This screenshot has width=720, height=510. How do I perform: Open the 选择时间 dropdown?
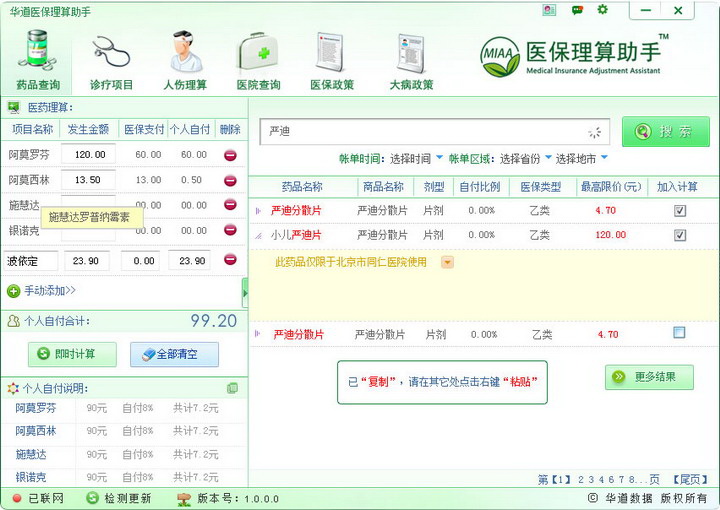[416, 159]
